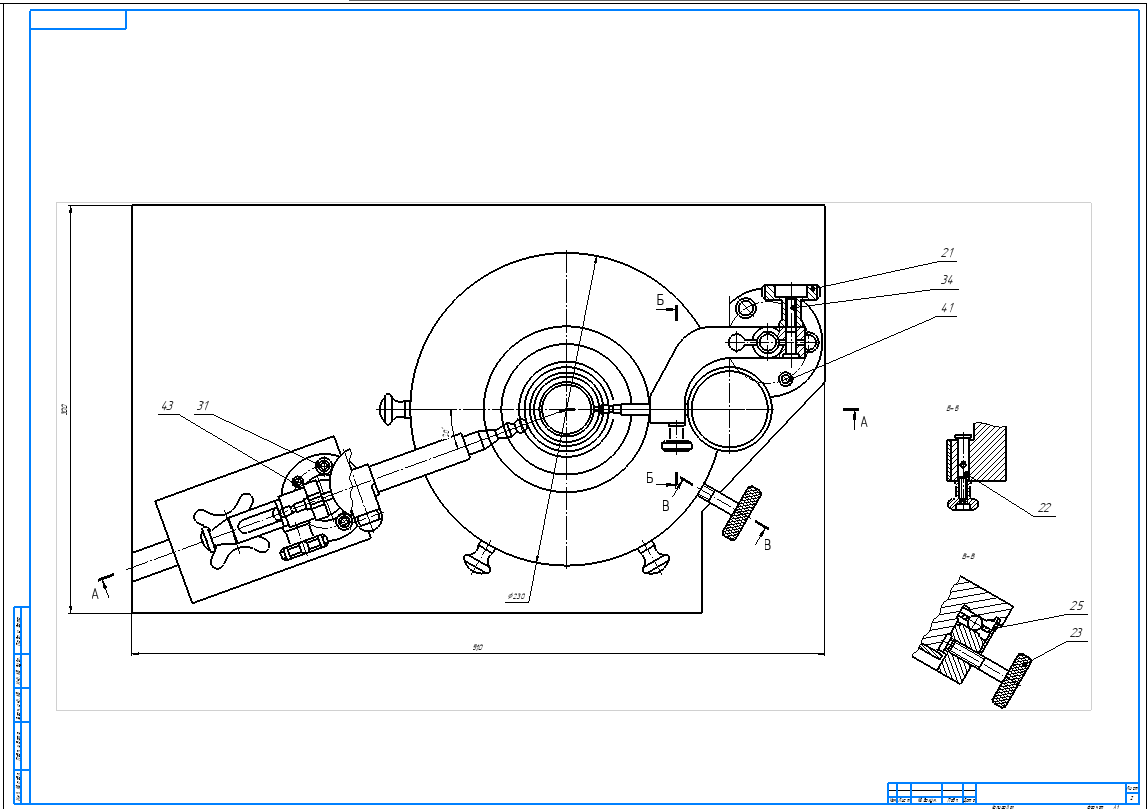1148x809 pixels.
Task: Click the Ø230 diameter dimension label
Action: [516, 597]
